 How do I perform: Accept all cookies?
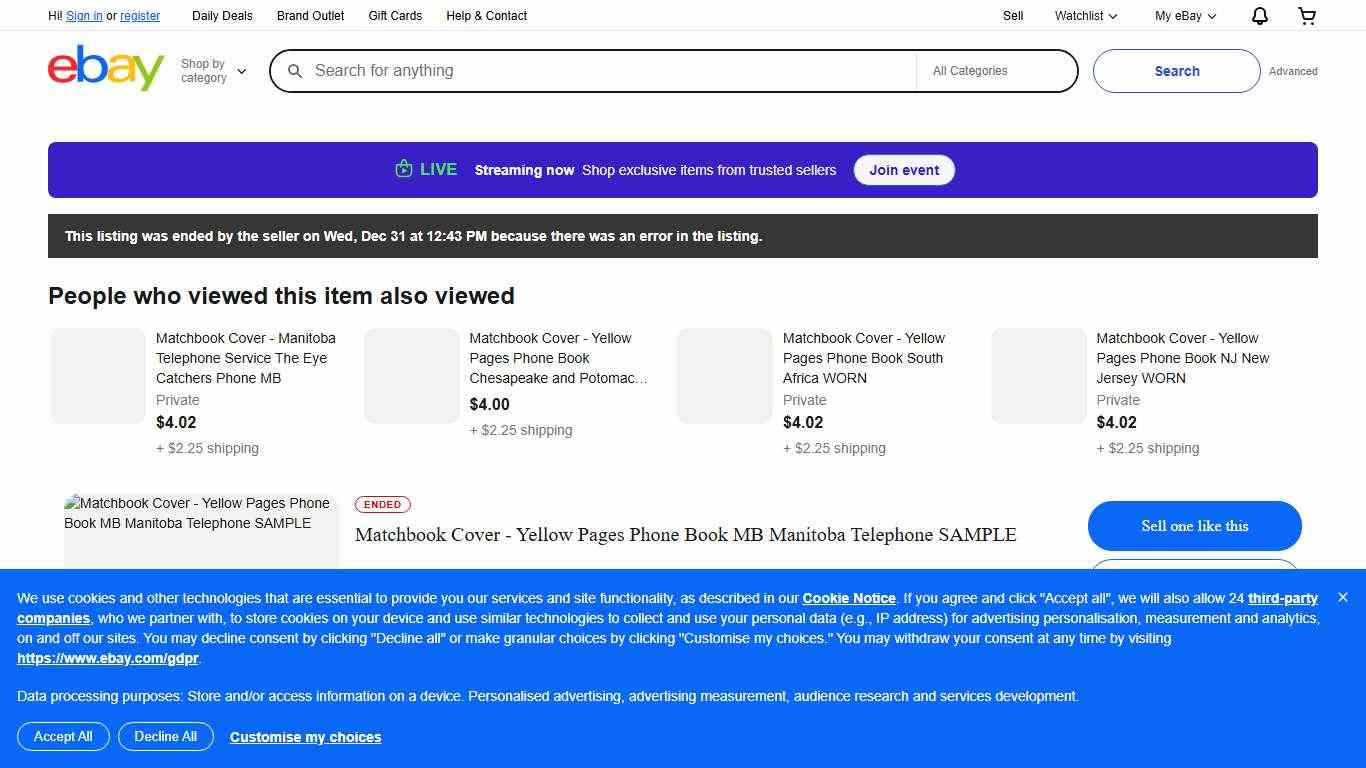(63, 737)
